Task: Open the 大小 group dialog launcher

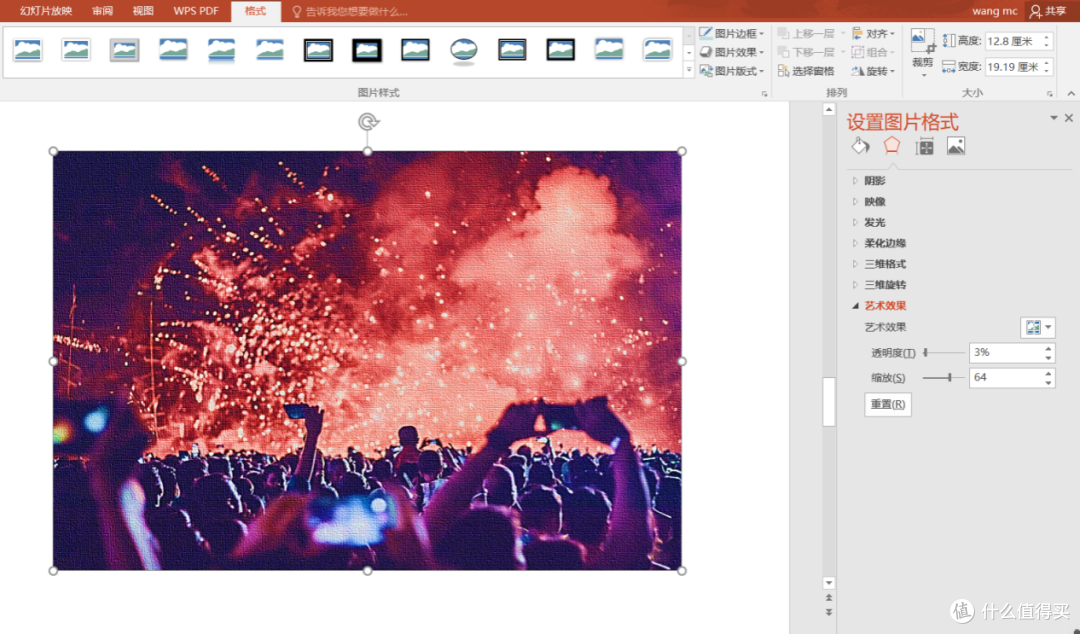Action: click(x=1050, y=94)
